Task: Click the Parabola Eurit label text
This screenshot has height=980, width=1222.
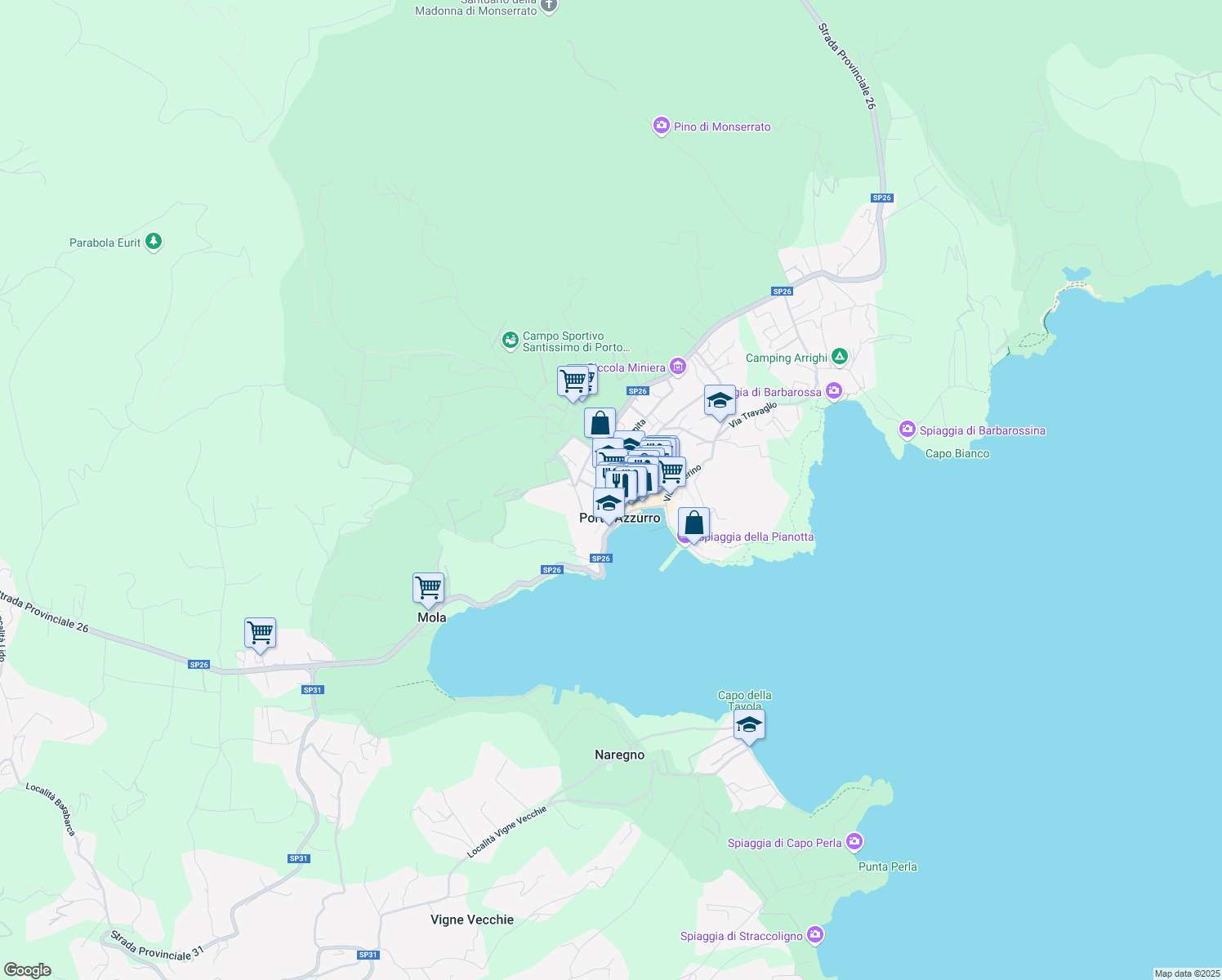Action: point(105,243)
